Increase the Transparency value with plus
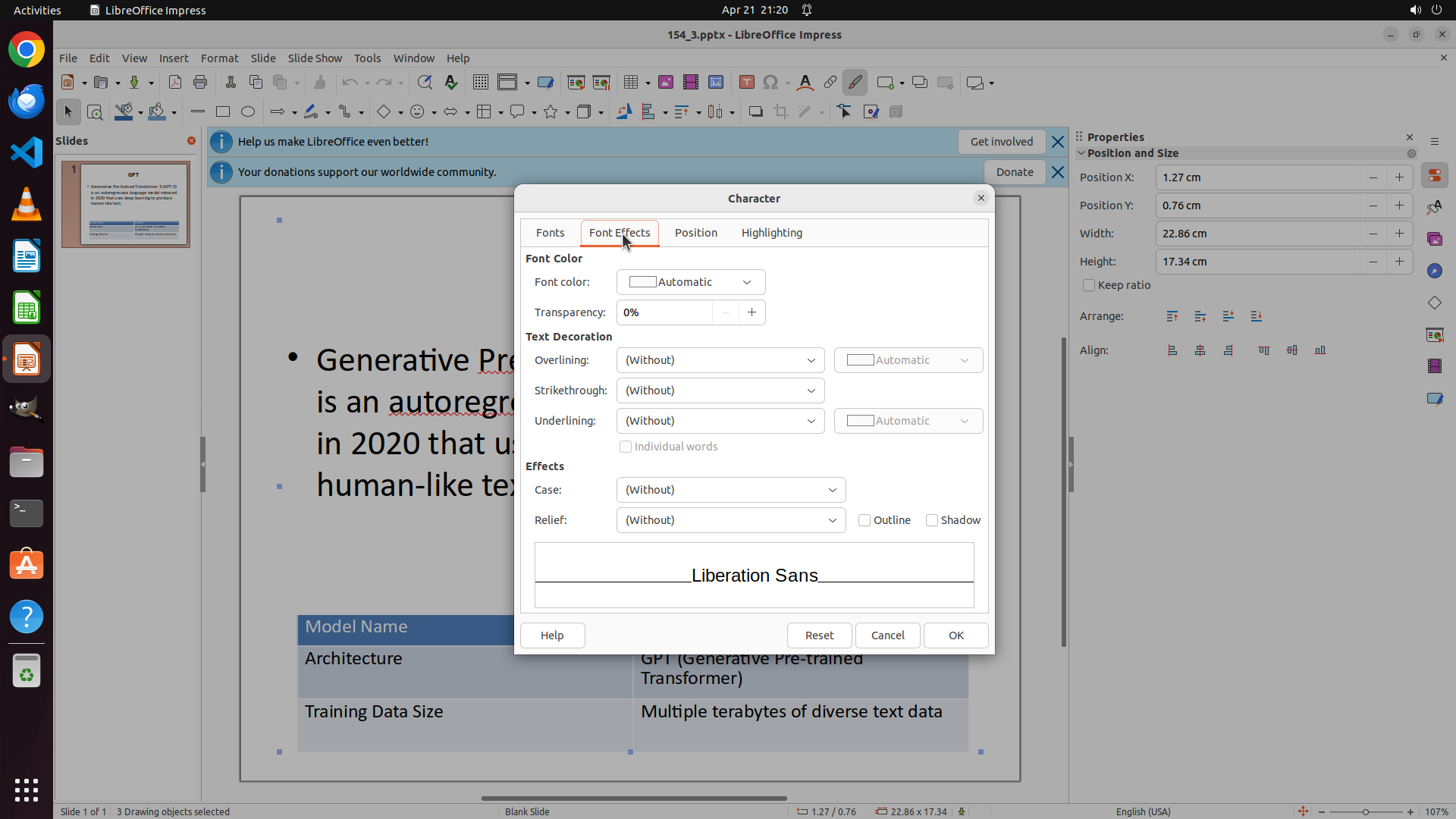1456x819 pixels. click(x=752, y=312)
